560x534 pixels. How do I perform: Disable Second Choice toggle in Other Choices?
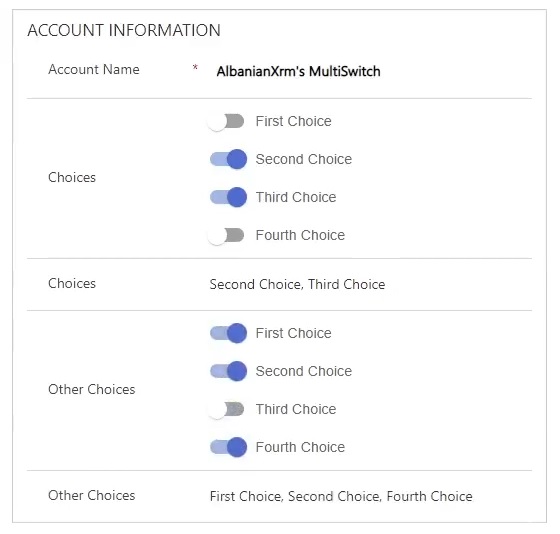coord(228,371)
